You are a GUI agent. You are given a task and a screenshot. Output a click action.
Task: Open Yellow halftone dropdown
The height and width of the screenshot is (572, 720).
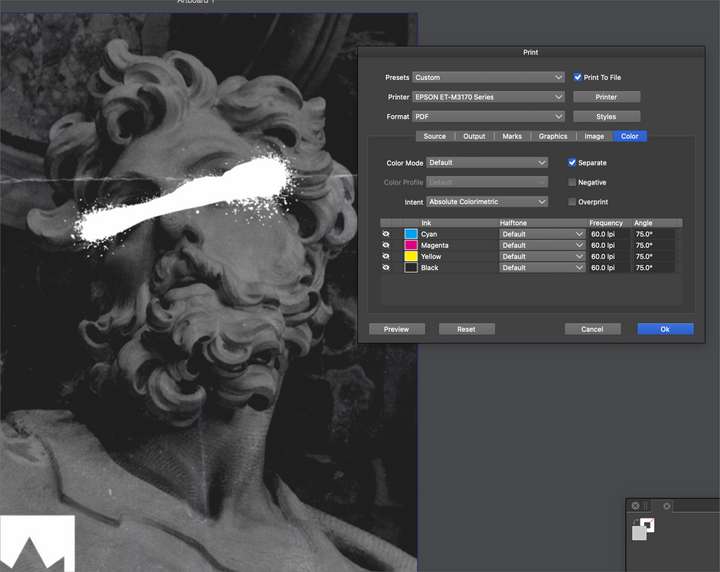tap(542, 256)
